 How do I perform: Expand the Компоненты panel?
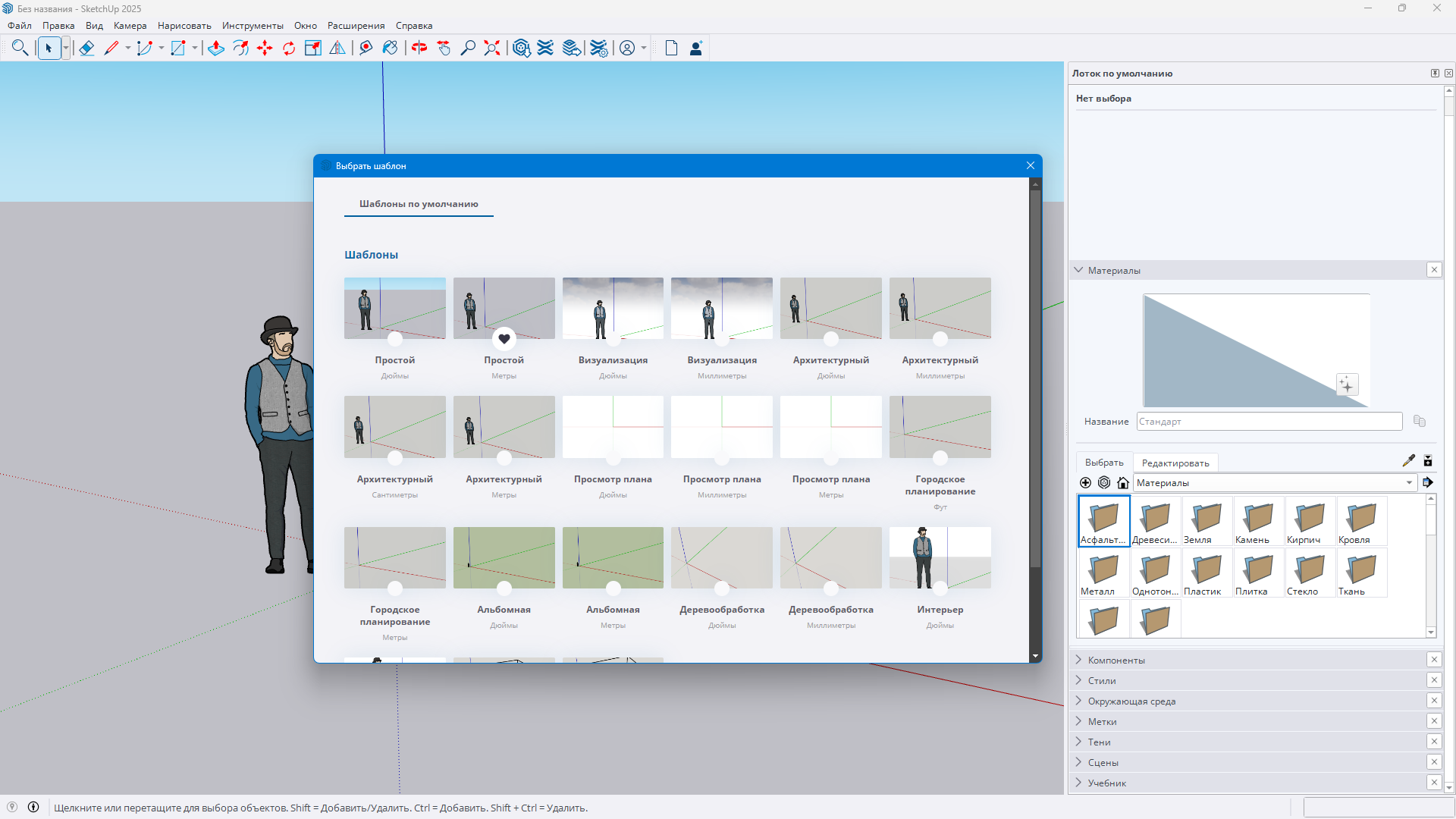pos(1116,661)
